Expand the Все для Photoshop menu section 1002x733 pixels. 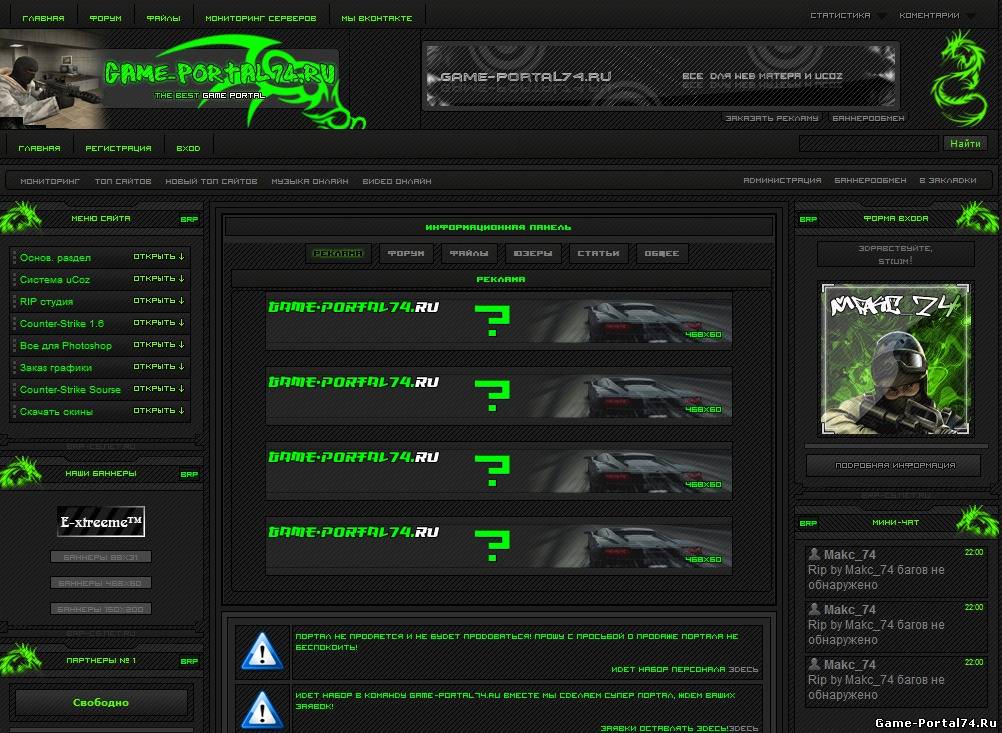(158, 345)
